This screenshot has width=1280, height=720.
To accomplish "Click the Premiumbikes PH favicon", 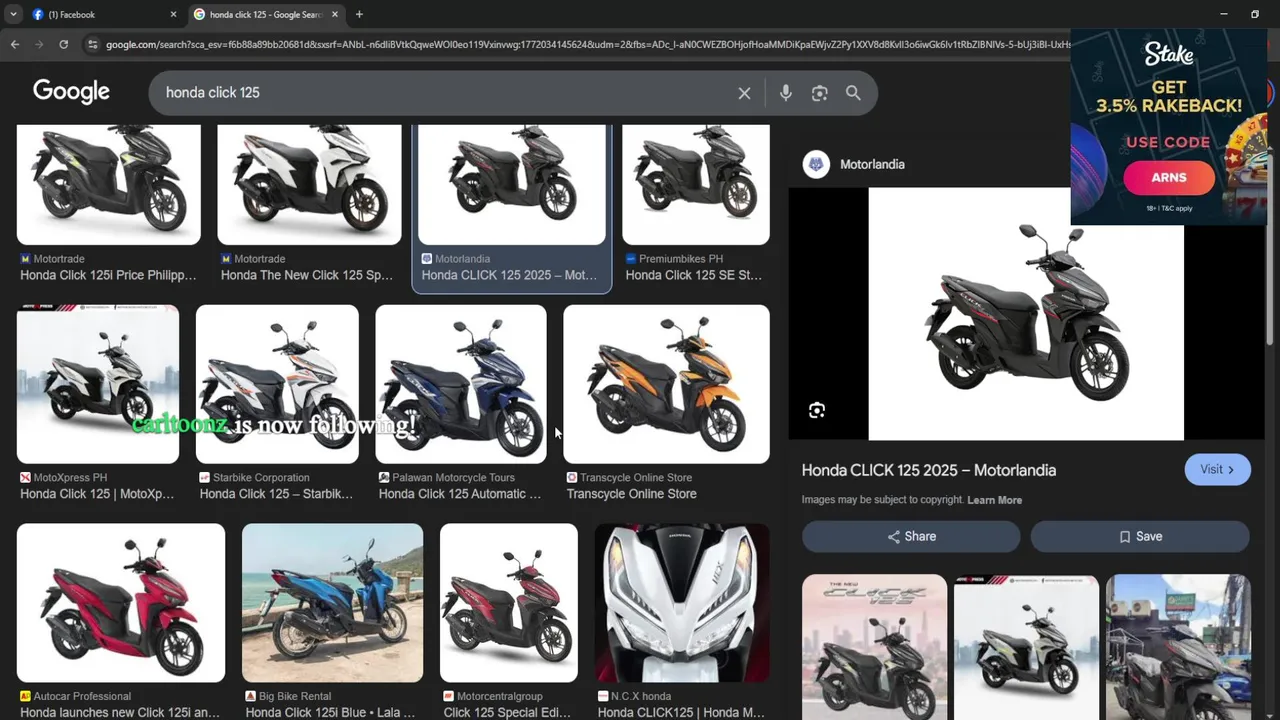I will (x=631, y=259).
